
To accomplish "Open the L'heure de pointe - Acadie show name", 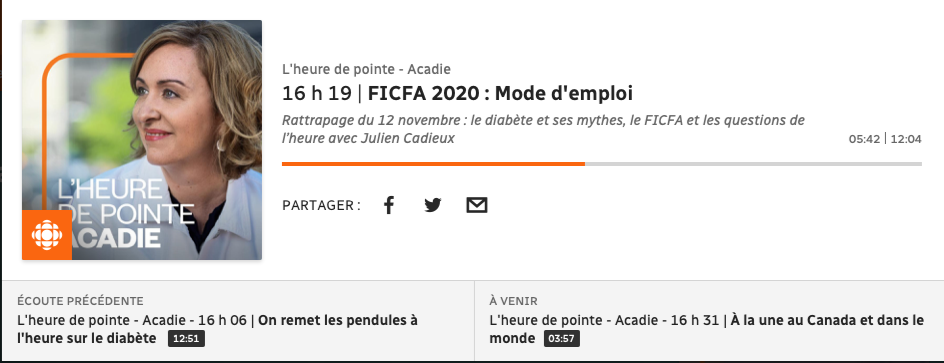I will 366,69.
